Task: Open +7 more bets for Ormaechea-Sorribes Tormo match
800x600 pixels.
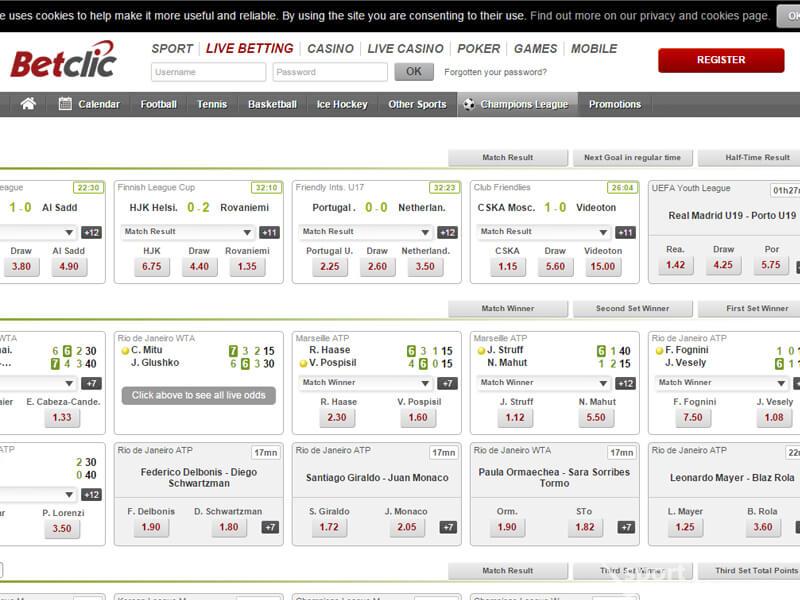Action: pos(627,527)
